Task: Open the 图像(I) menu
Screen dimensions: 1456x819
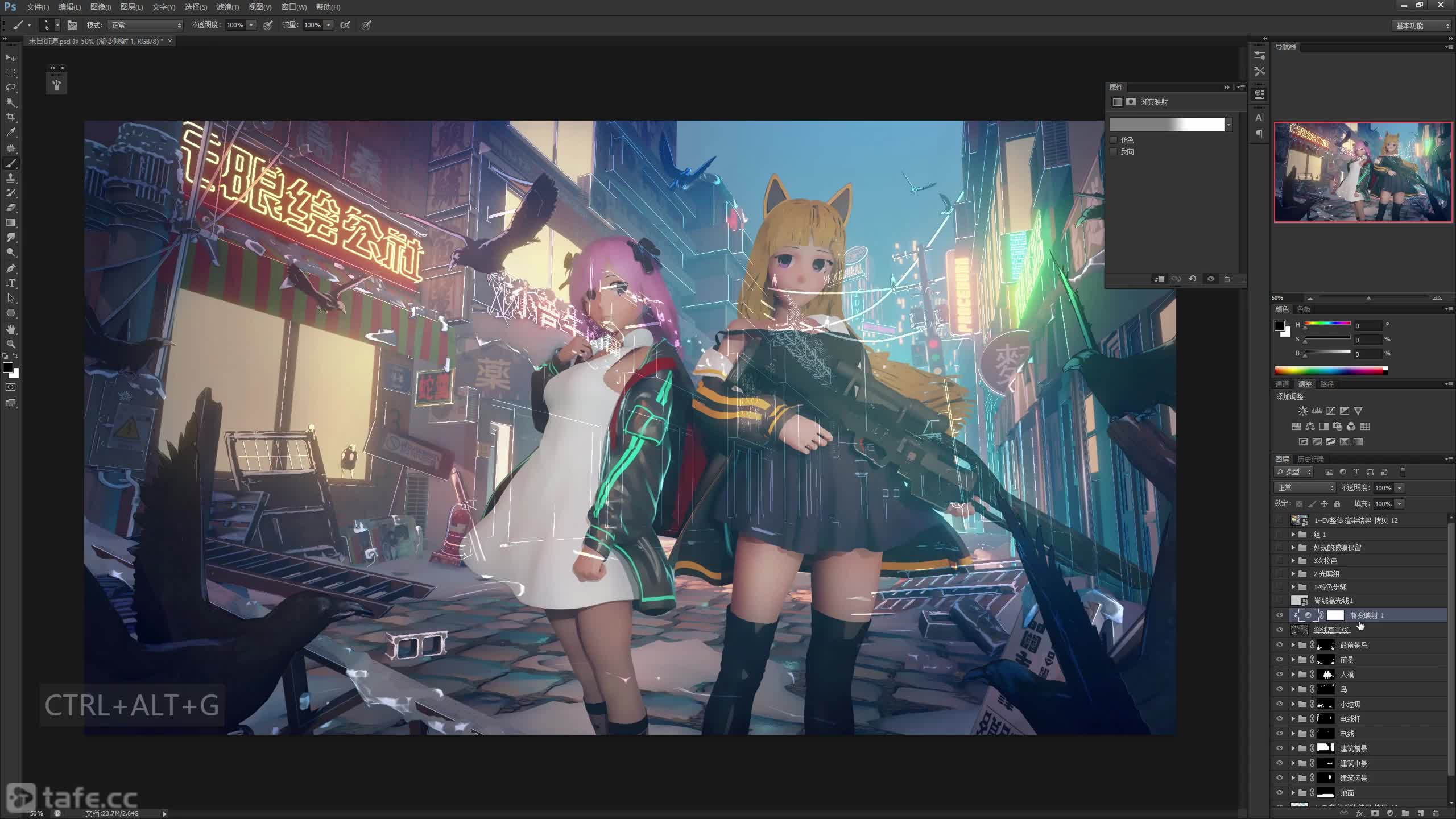Action: pyautogui.click(x=101, y=7)
